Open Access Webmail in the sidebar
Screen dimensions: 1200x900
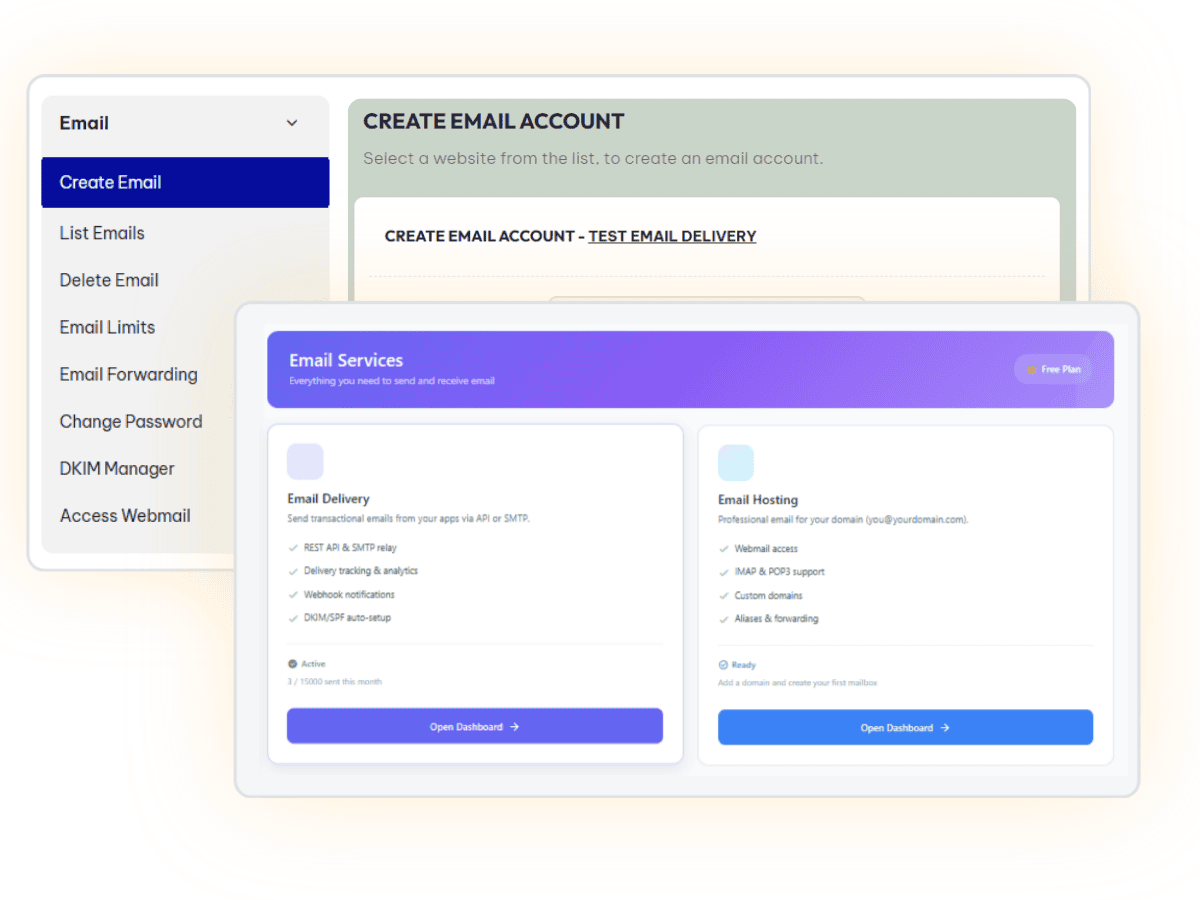(x=125, y=515)
